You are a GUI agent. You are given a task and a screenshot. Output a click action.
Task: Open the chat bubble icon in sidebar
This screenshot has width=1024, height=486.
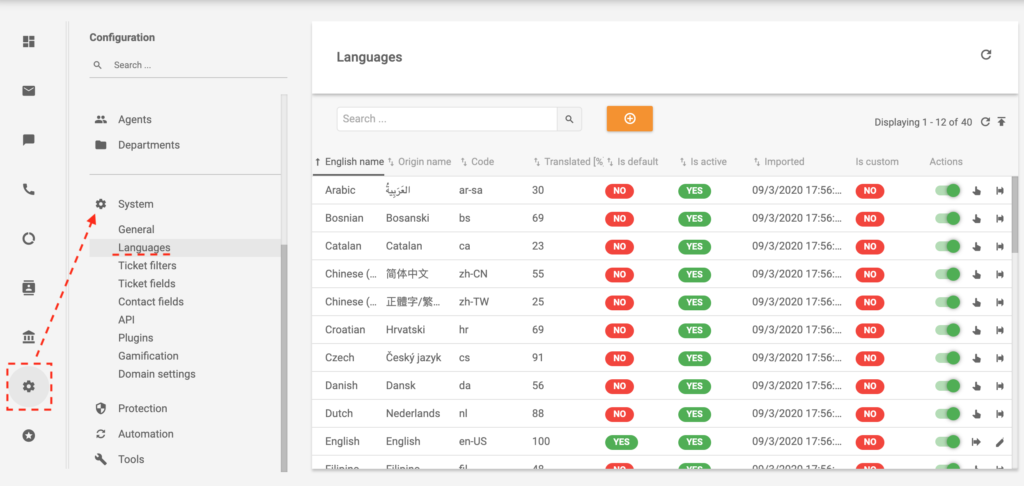(x=29, y=140)
